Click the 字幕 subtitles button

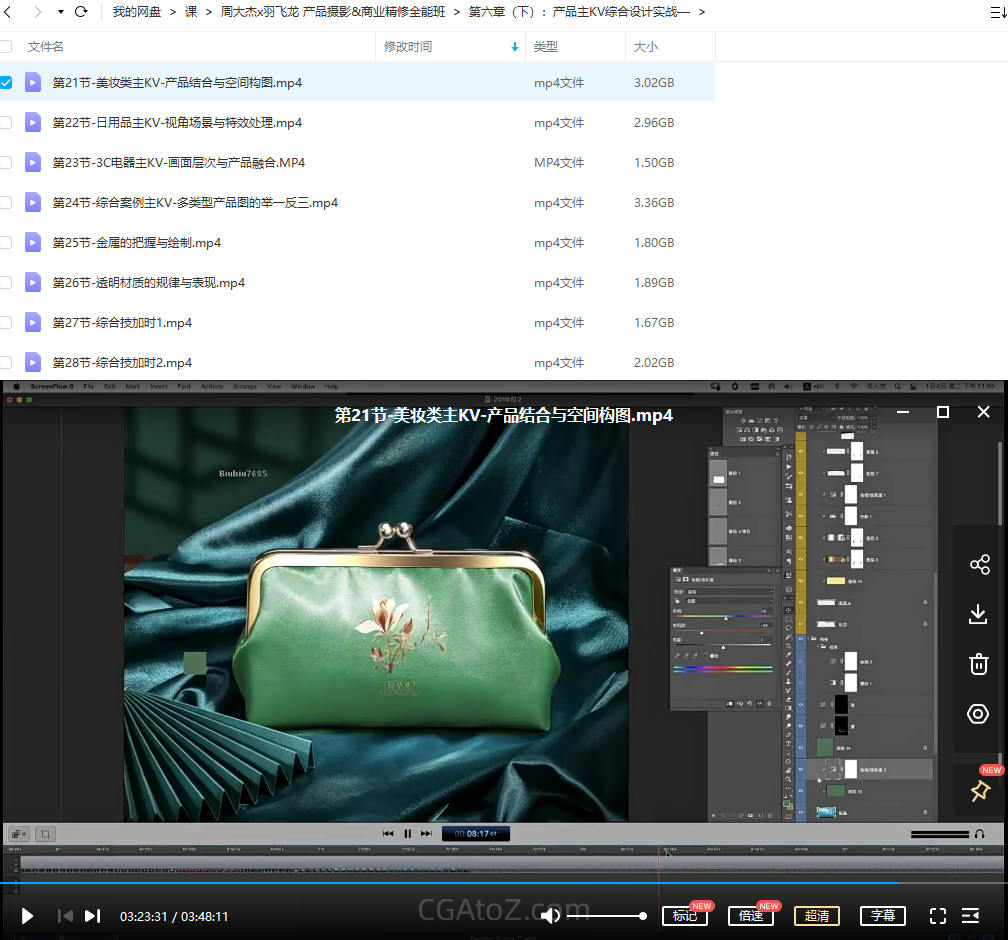882,915
